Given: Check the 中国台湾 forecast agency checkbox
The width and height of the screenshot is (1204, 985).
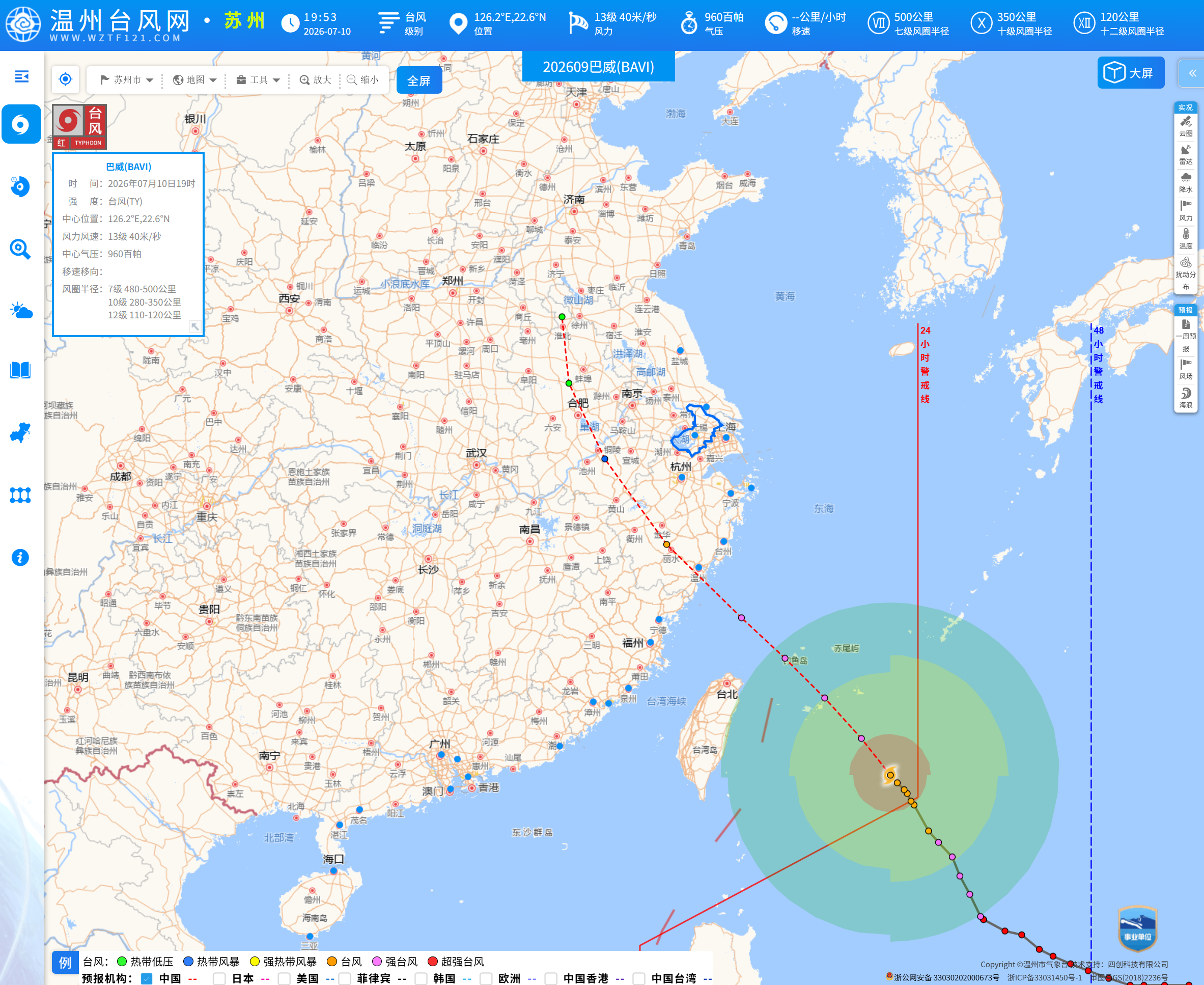Looking at the screenshot, I should (638, 978).
